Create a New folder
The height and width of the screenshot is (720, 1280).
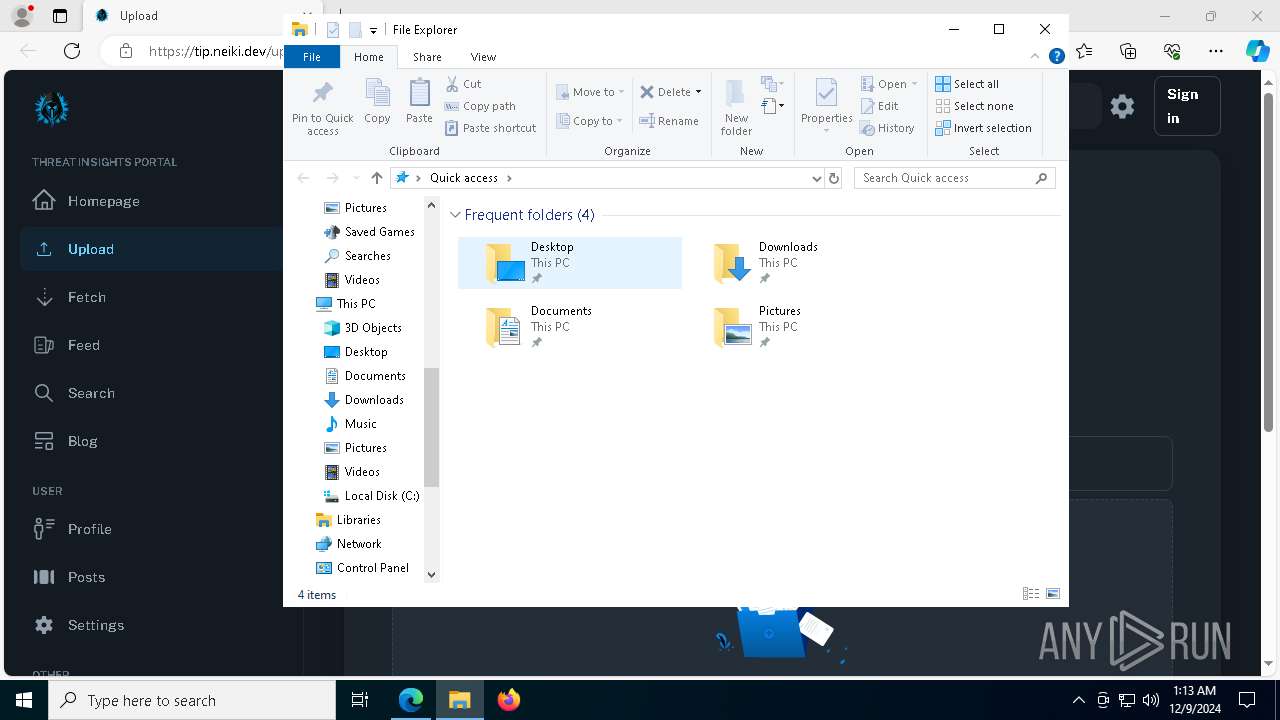(736, 107)
